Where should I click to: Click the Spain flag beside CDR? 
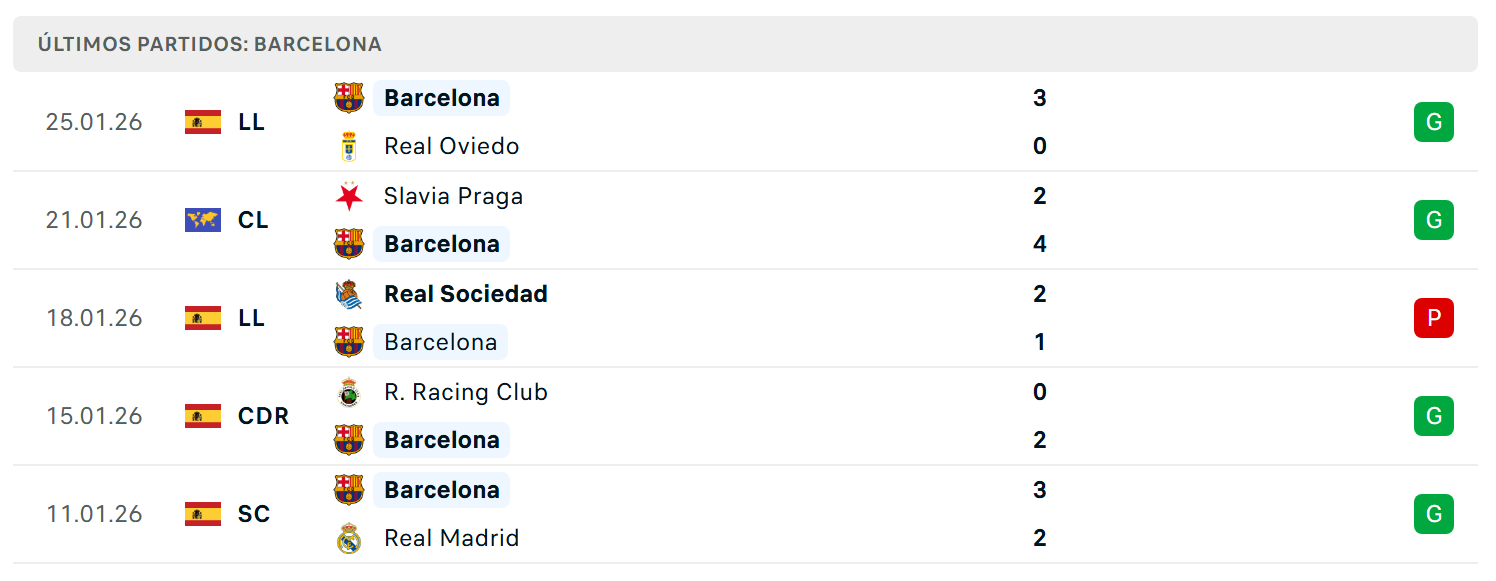pyautogui.click(x=203, y=416)
